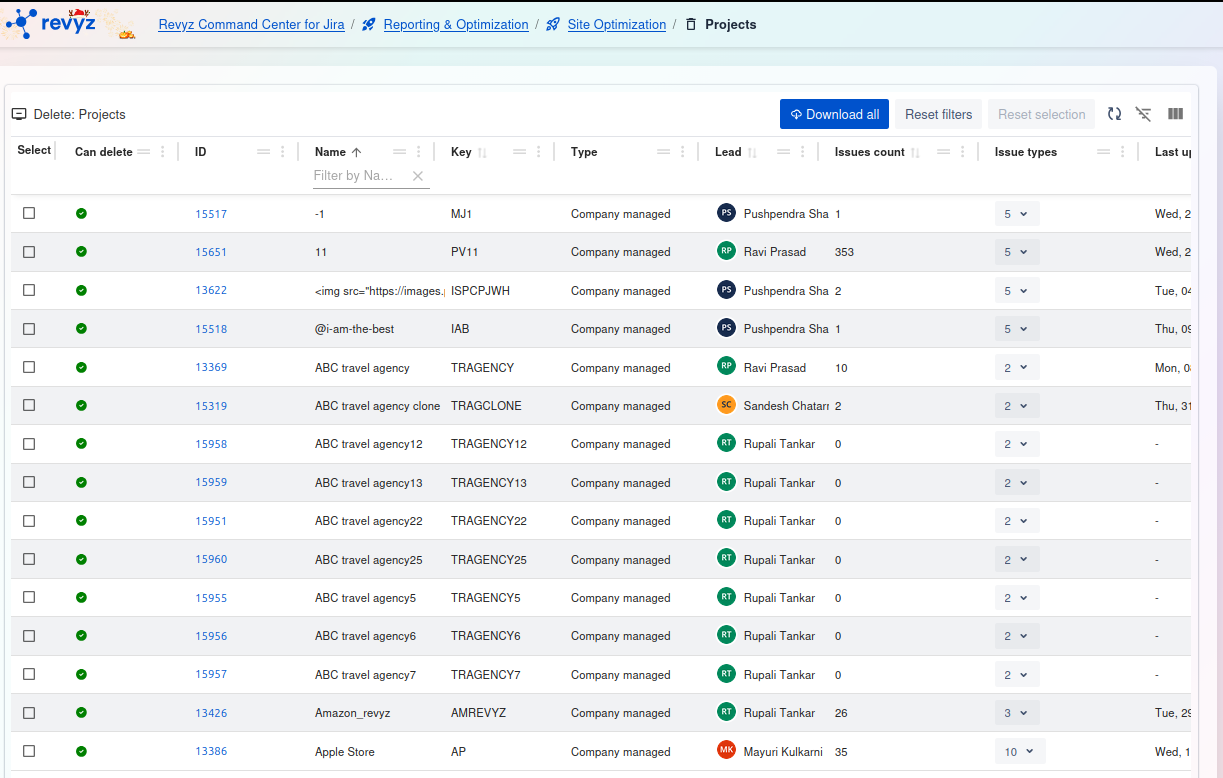Open the three-dot menu for Type column
1223x778 pixels.
click(x=683, y=152)
